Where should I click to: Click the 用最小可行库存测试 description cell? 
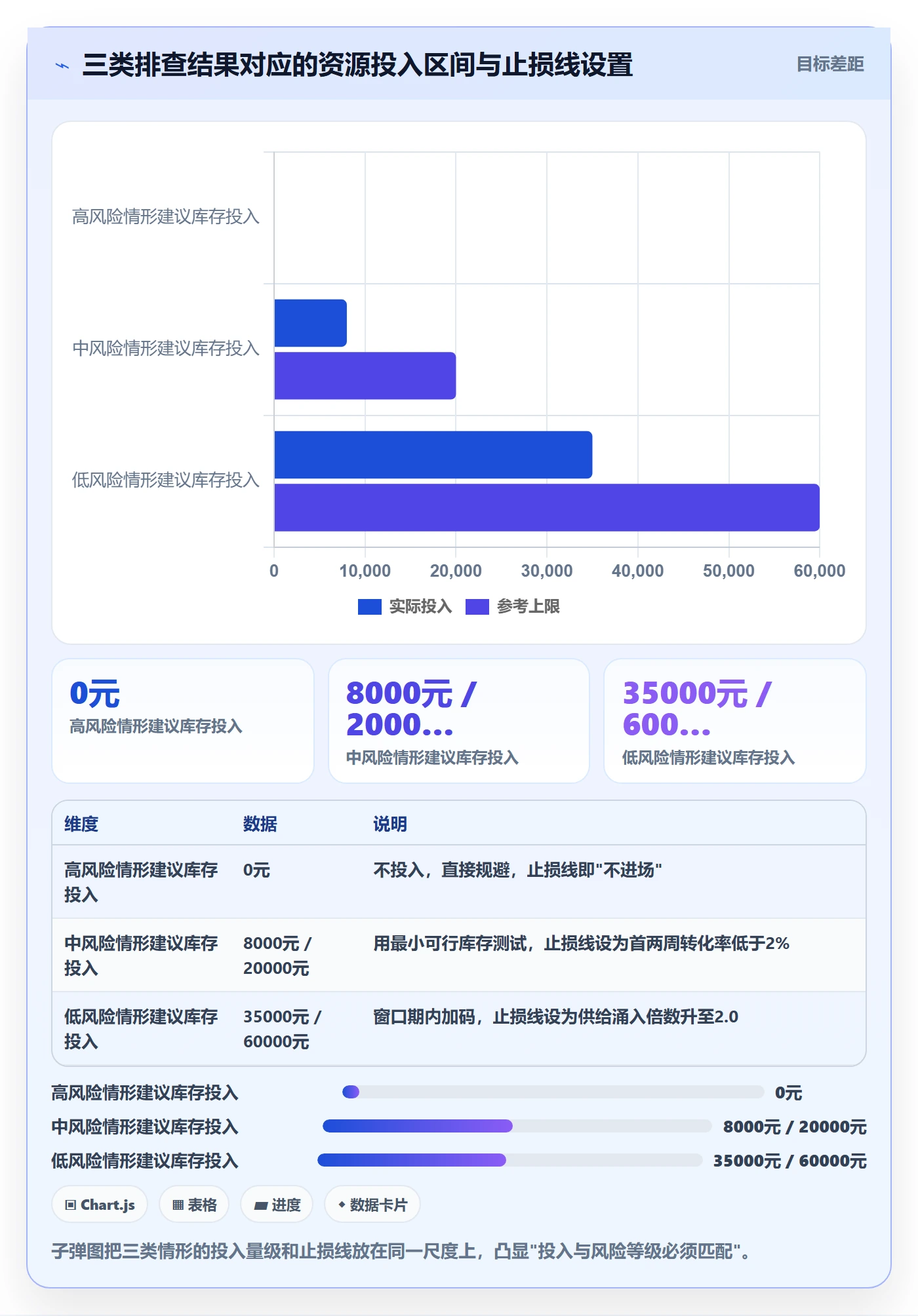[581, 943]
